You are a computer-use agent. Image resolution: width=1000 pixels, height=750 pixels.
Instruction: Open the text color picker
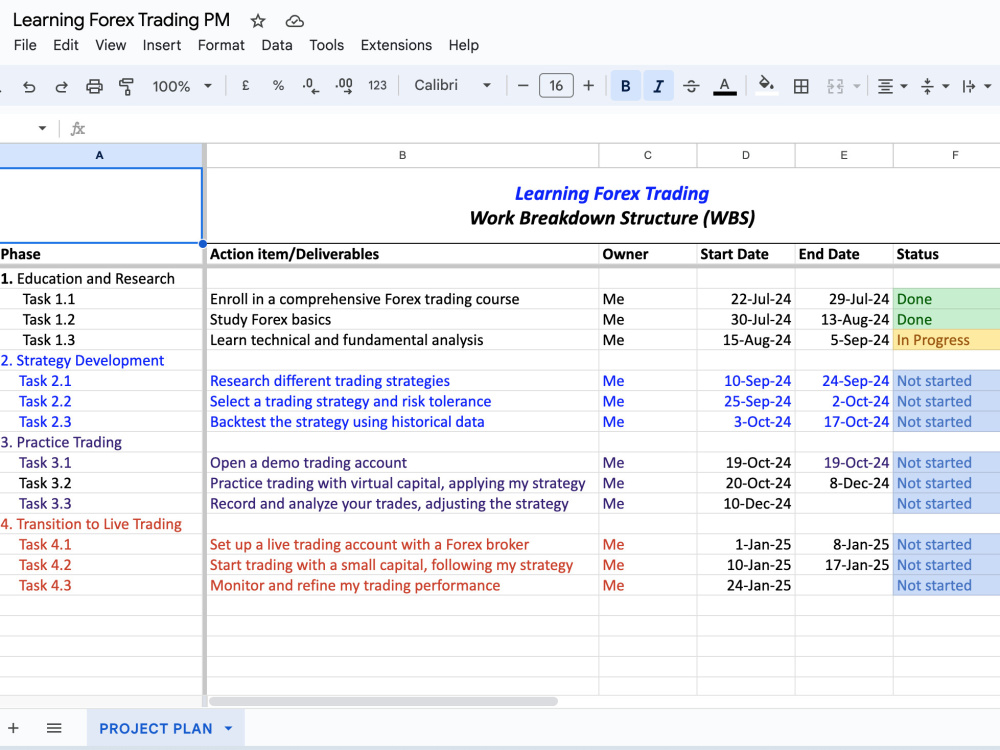(x=724, y=85)
